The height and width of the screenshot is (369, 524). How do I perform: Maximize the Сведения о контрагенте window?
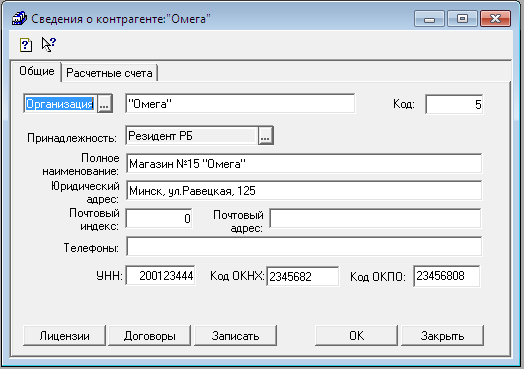coord(462,19)
